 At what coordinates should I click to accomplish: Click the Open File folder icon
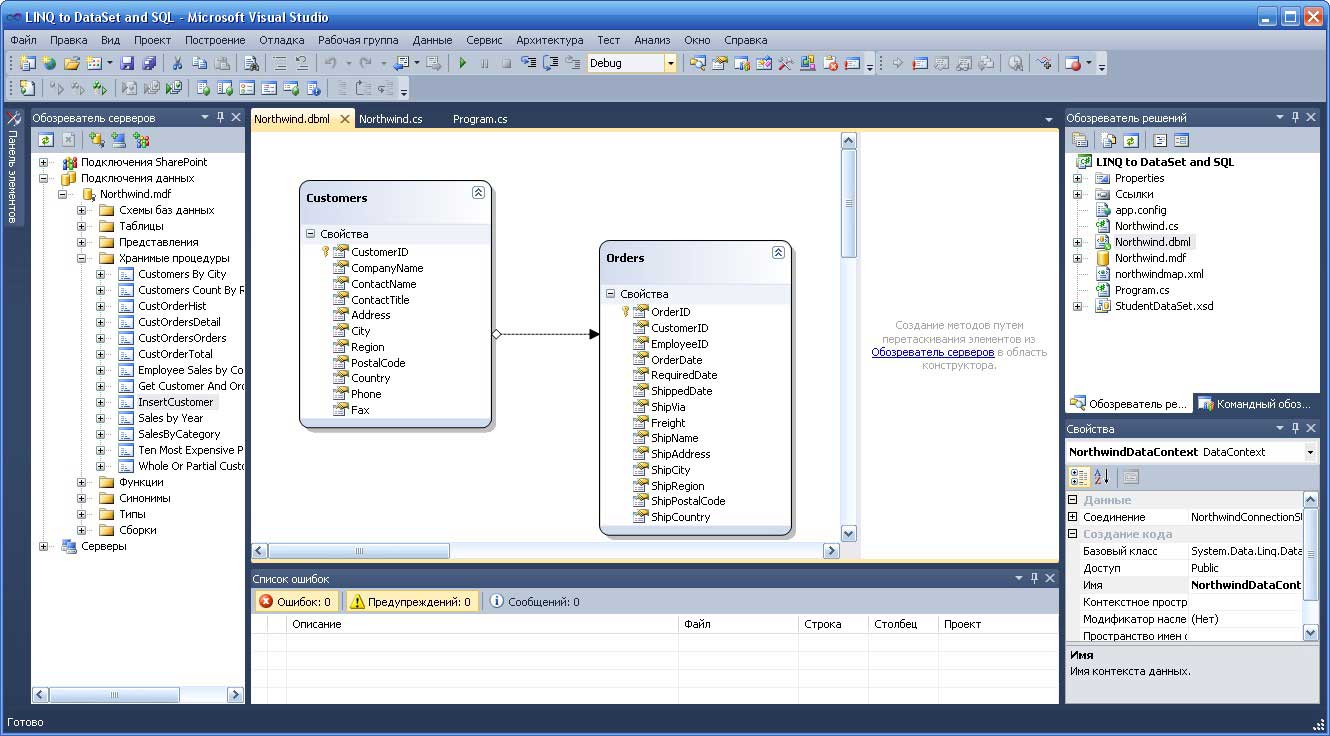click(71, 63)
